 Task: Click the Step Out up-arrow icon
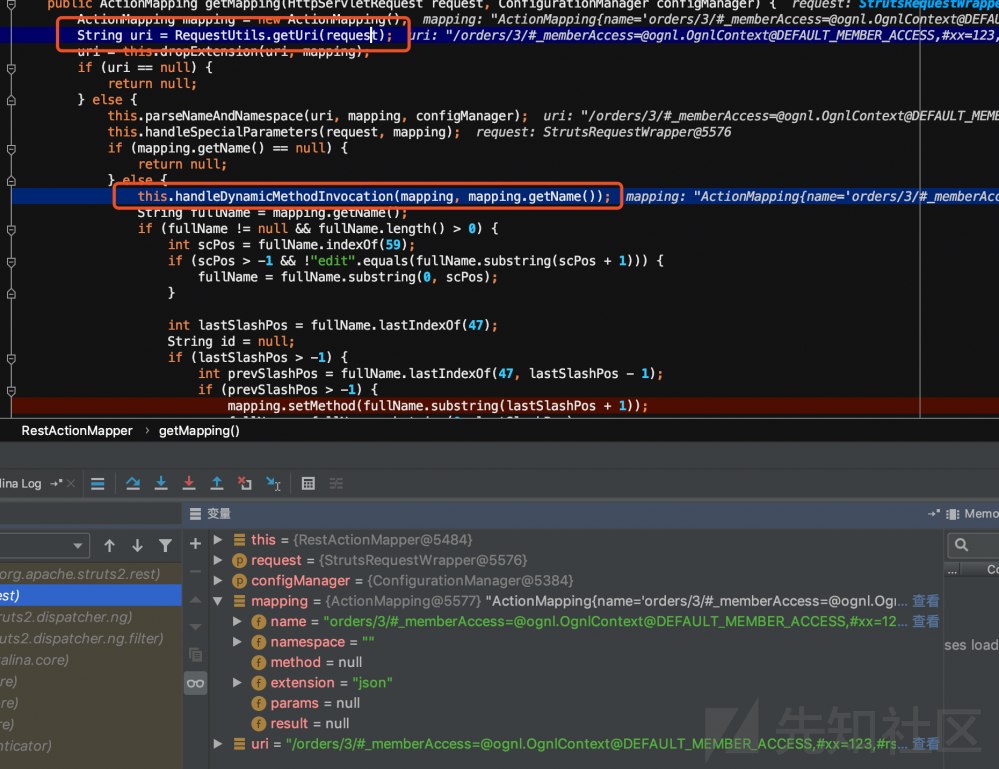point(217,484)
